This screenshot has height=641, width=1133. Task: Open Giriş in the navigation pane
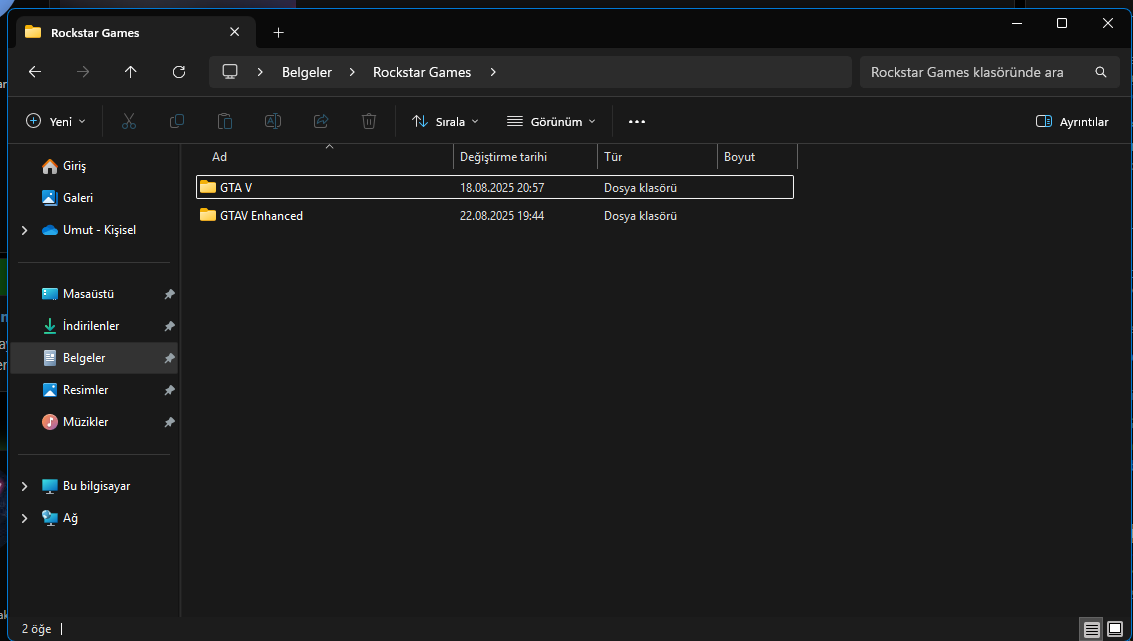click(74, 166)
